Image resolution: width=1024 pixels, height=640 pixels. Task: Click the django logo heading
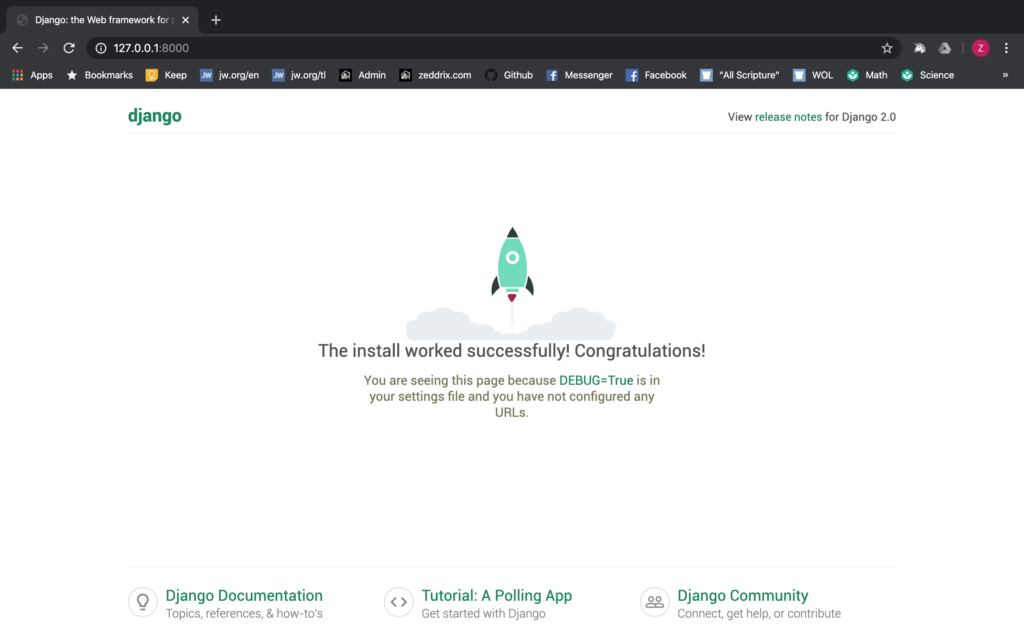point(155,116)
